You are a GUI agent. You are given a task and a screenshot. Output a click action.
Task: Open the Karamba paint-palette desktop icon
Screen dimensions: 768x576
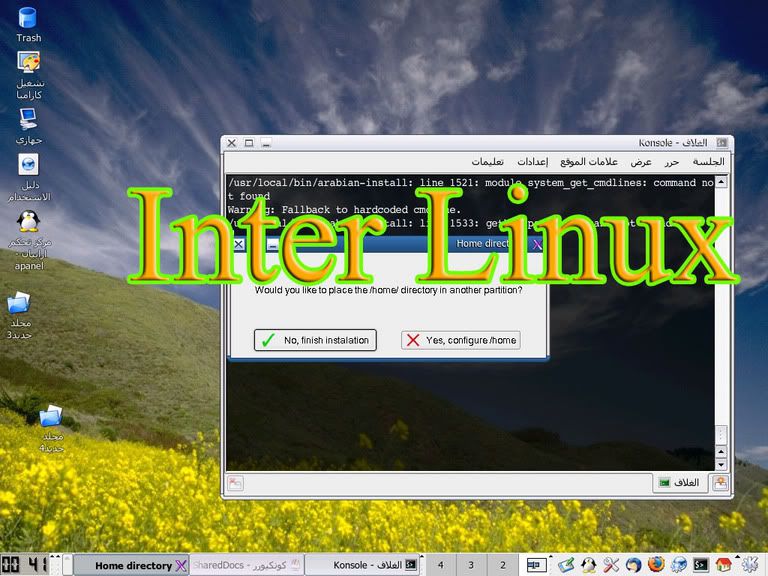click(x=28, y=62)
